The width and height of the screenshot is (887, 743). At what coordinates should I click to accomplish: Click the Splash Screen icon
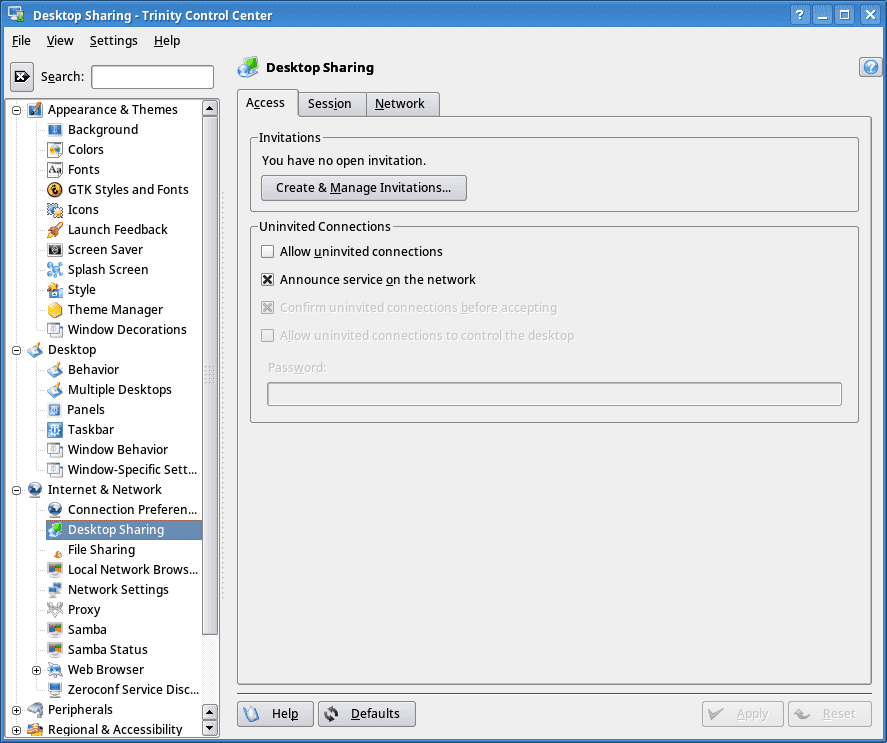[55, 269]
